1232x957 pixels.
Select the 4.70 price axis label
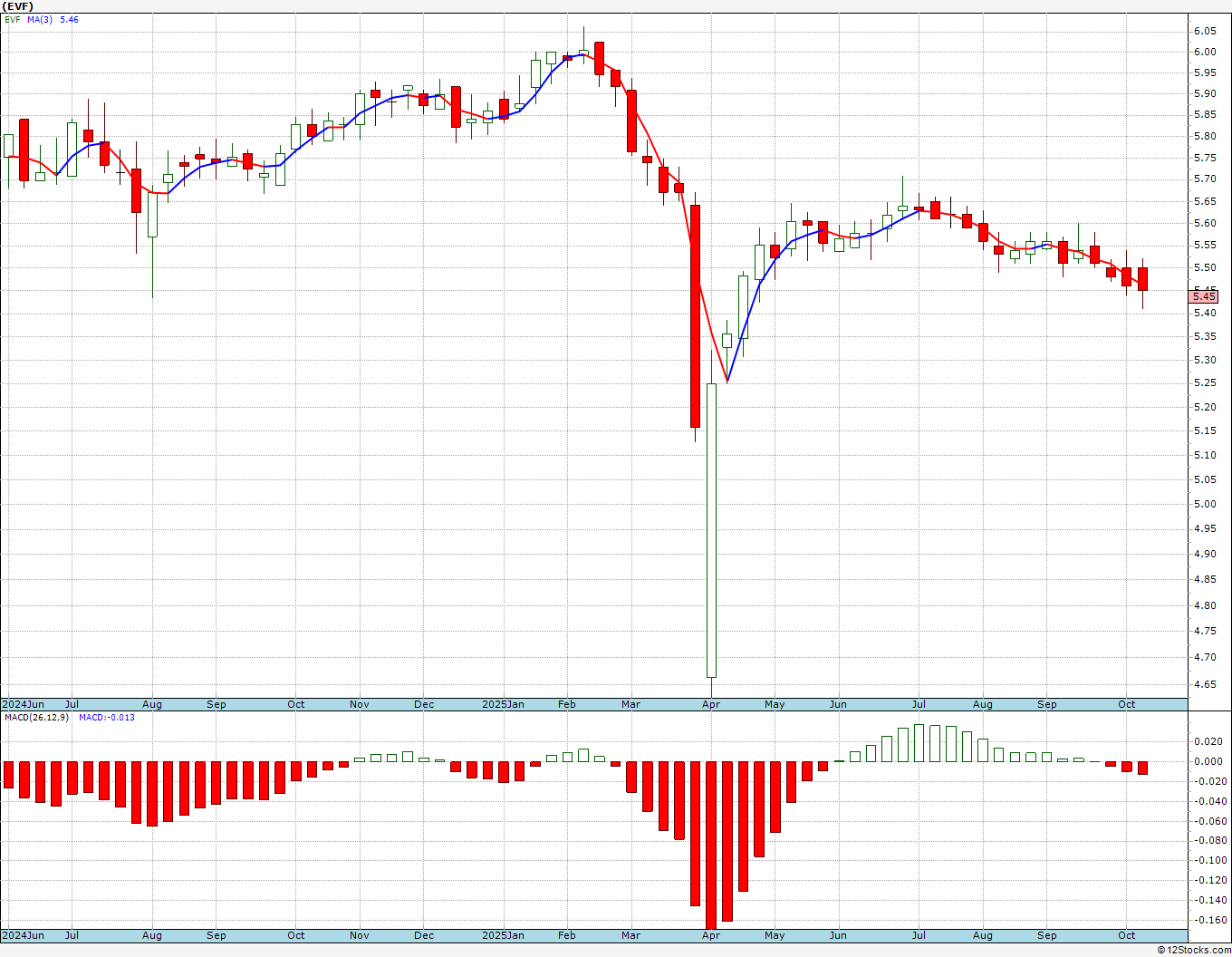click(1205, 657)
